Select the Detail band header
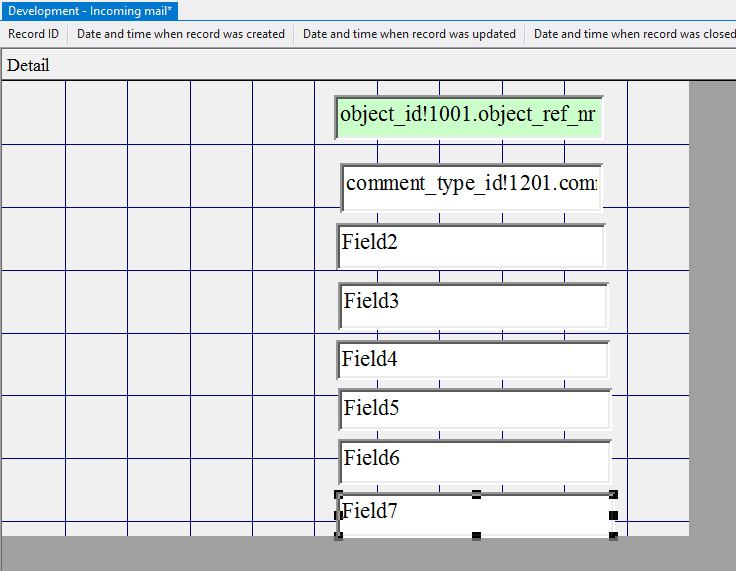Viewport: 736px width, 571px height. coord(28,65)
